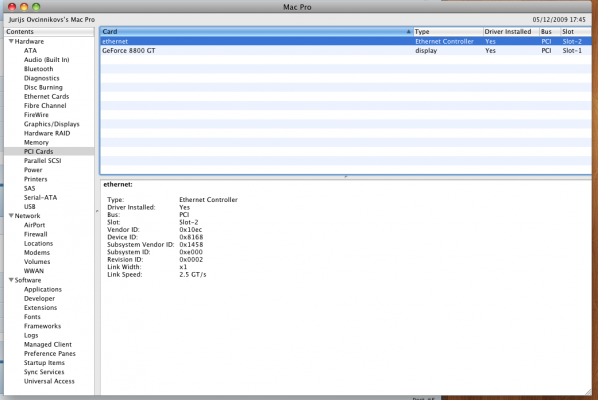Viewport: 598px width, 400px height.
Task: Click the Subsystem Vendor ID value 0x1458
Action: coord(191,244)
